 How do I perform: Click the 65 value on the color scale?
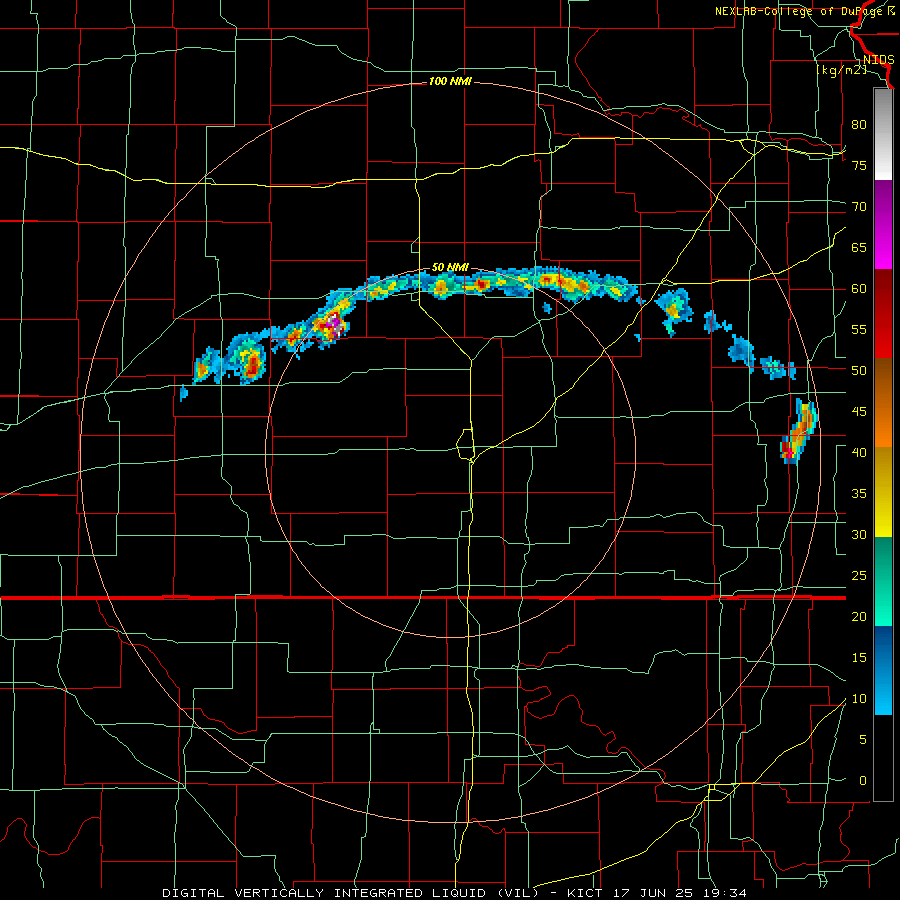(x=859, y=247)
